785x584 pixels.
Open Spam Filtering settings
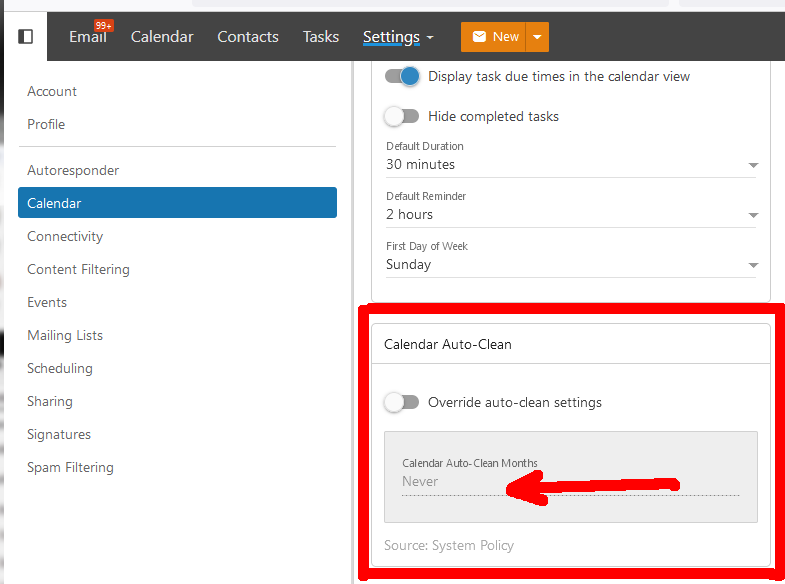pos(70,467)
